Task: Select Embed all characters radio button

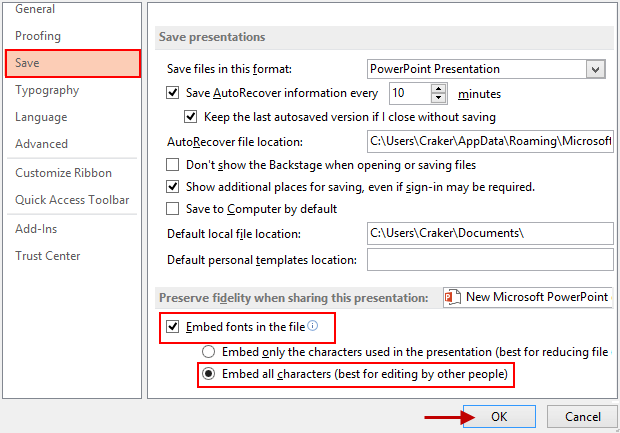Action: (208, 374)
